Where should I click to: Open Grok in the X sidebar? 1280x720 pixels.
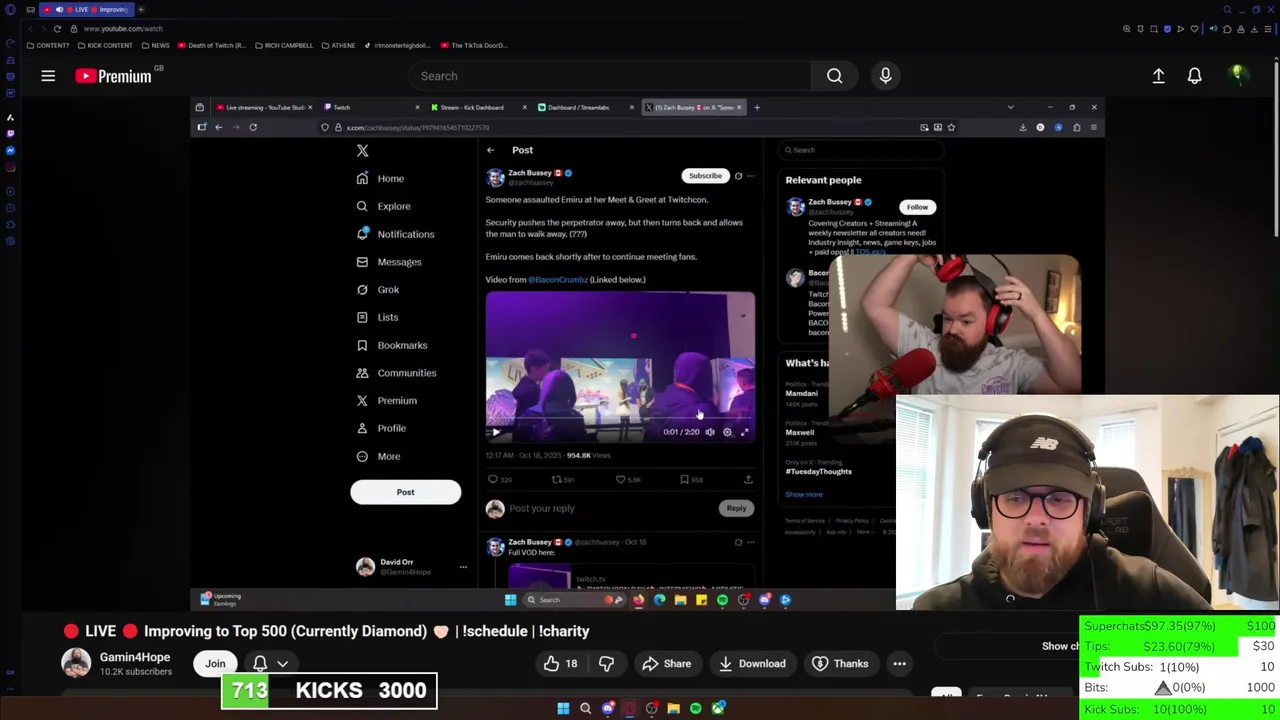tap(378, 290)
